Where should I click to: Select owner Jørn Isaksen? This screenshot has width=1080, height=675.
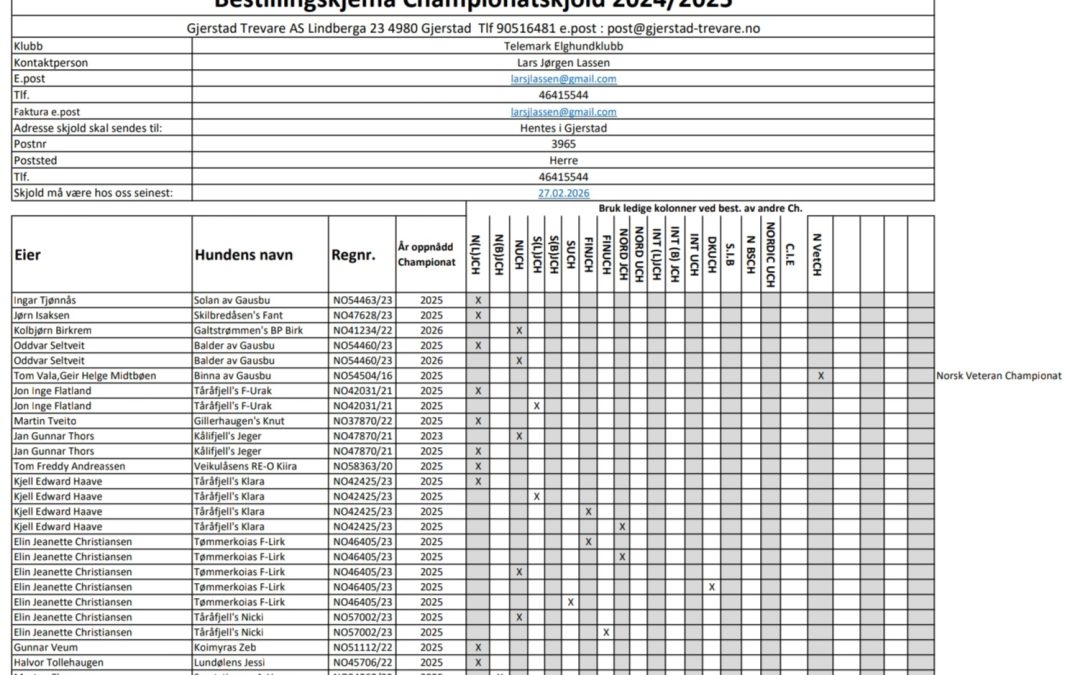pyautogui.click(x=41, y=315)
